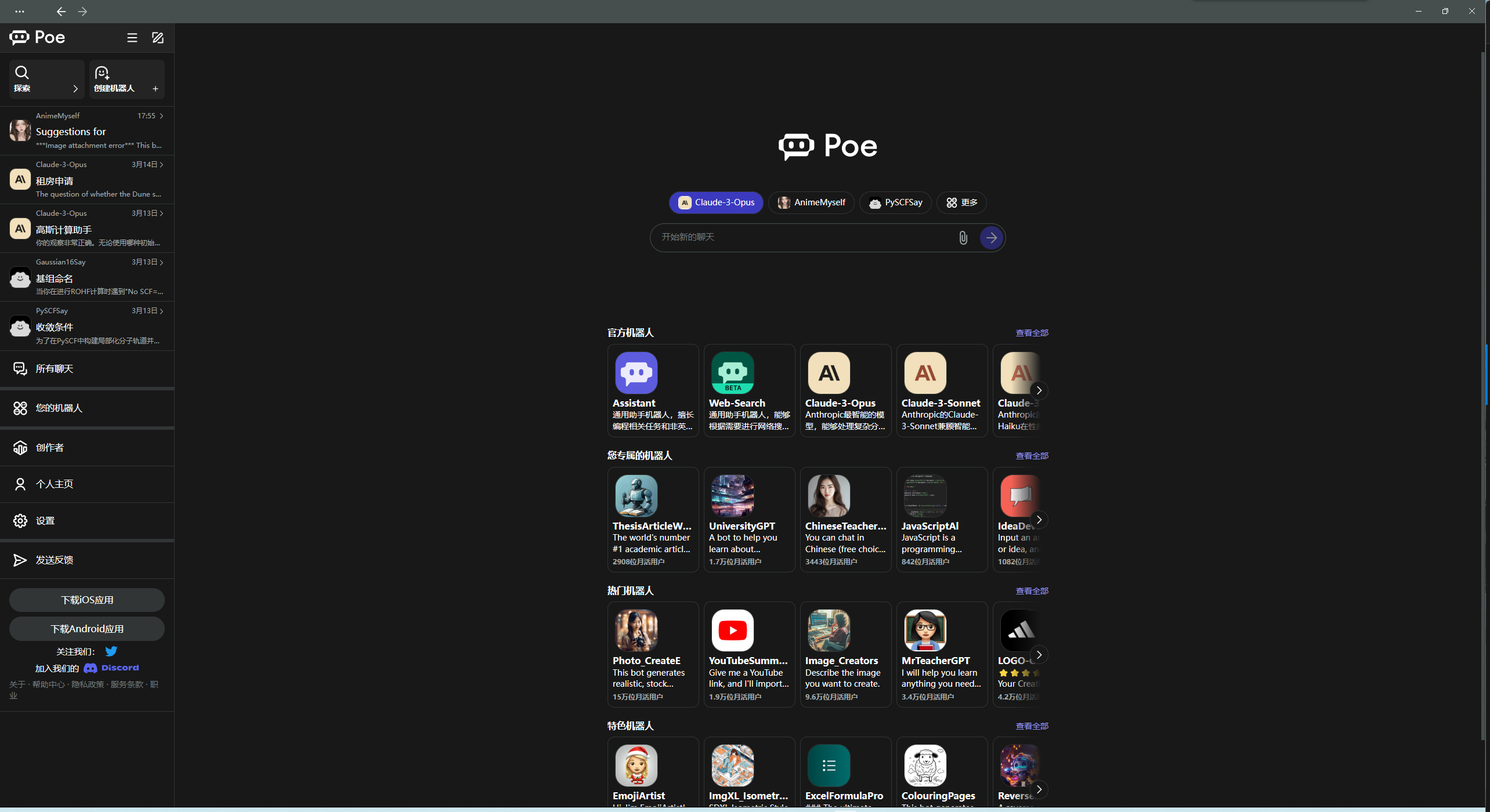Click the 隐私政策 footer link
Screen dimensions: 1490x812
[x=88, y=684]
